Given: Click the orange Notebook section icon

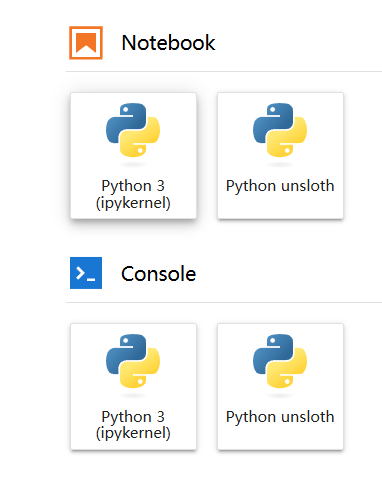Looking at the screenshot, I should (86, 43).
